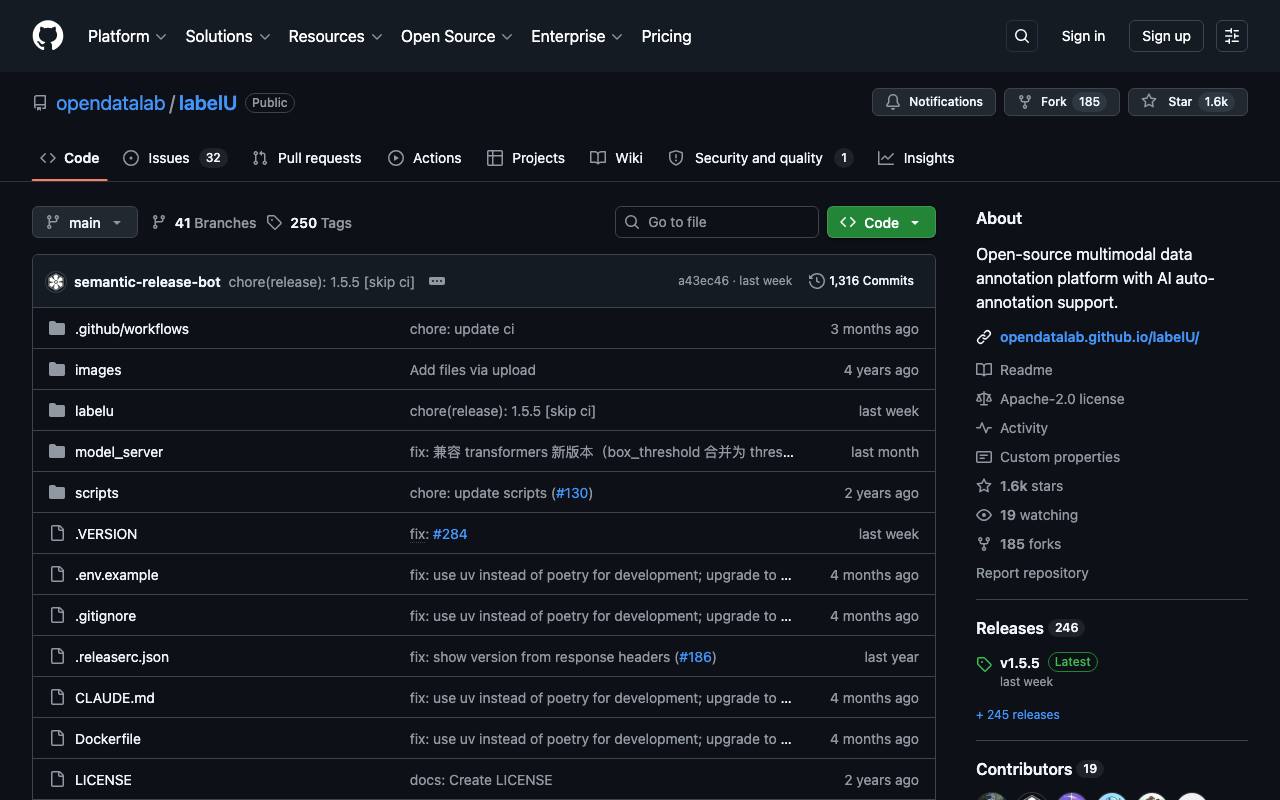Click the .releaserc.json file icon

click(x=57, y=656)
